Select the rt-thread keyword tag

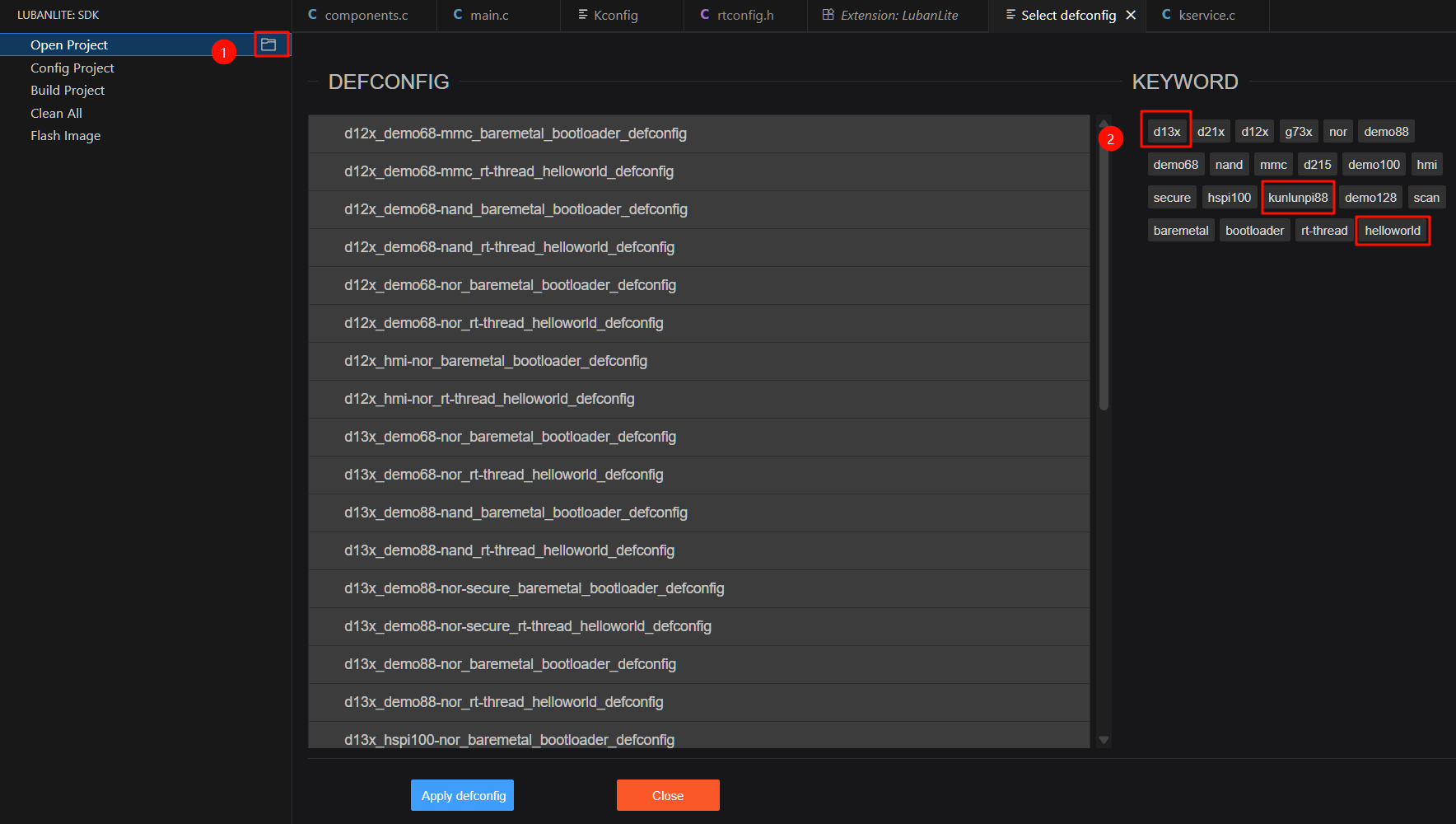point(1324,230)
